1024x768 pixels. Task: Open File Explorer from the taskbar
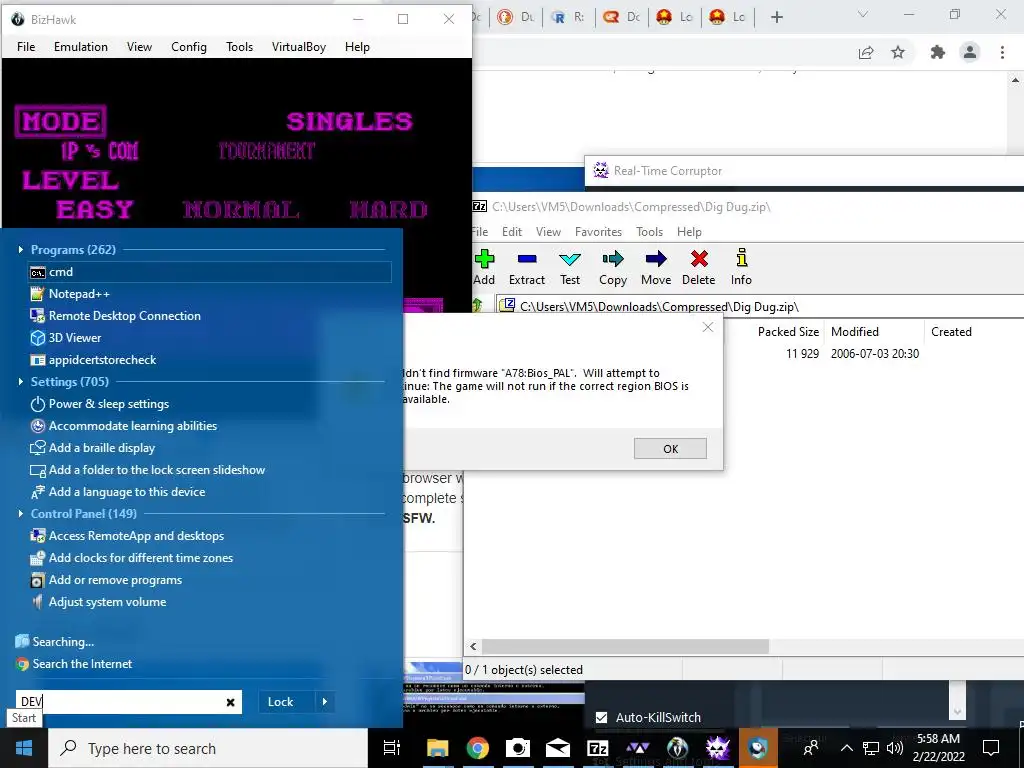pos(438,748)
